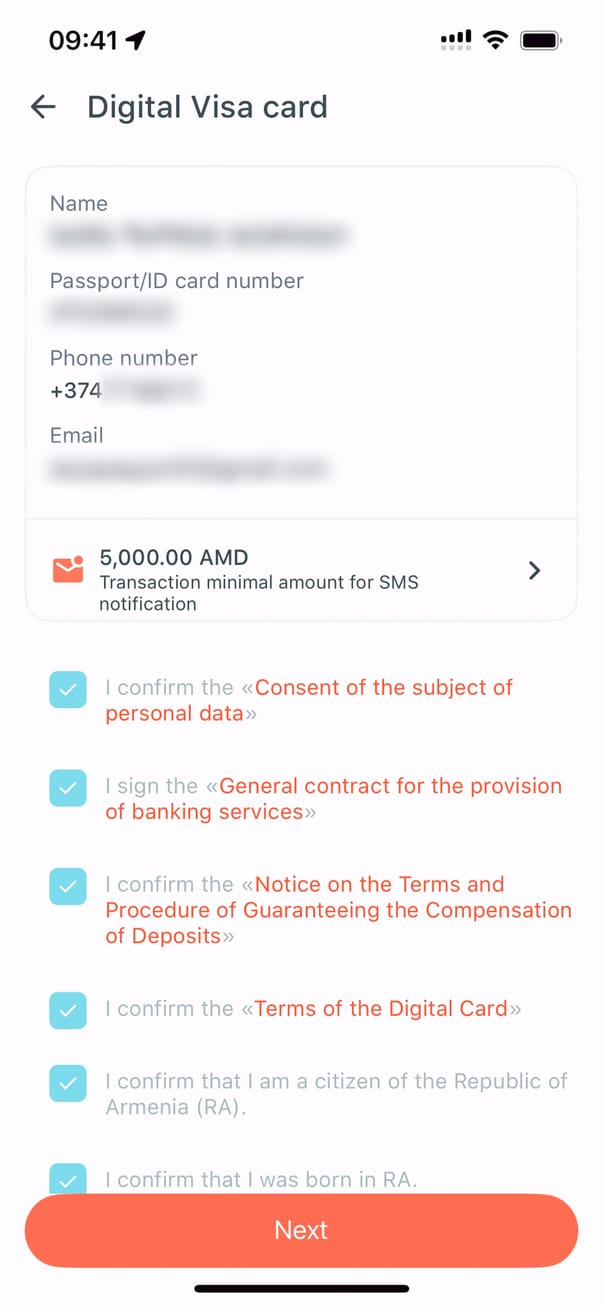Viewport: 603px width, 1305px height.
Task: Tap the SMS notification envelope icon
Action: click(x=68, y=570)
